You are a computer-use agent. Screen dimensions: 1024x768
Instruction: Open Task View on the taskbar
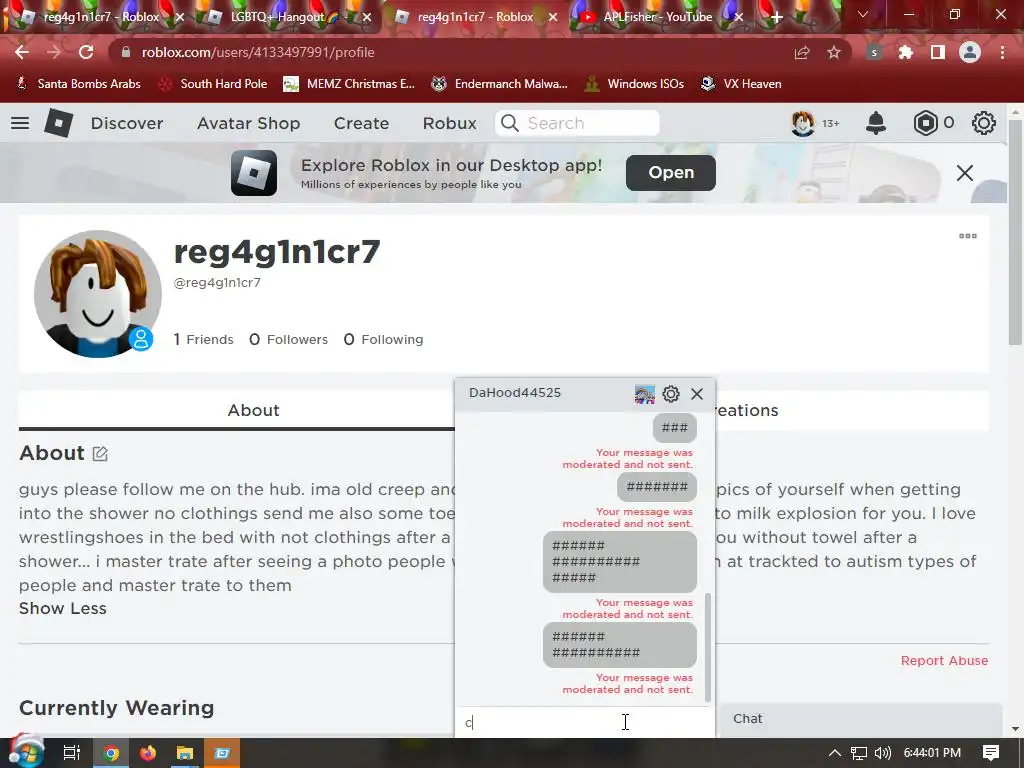72,753
